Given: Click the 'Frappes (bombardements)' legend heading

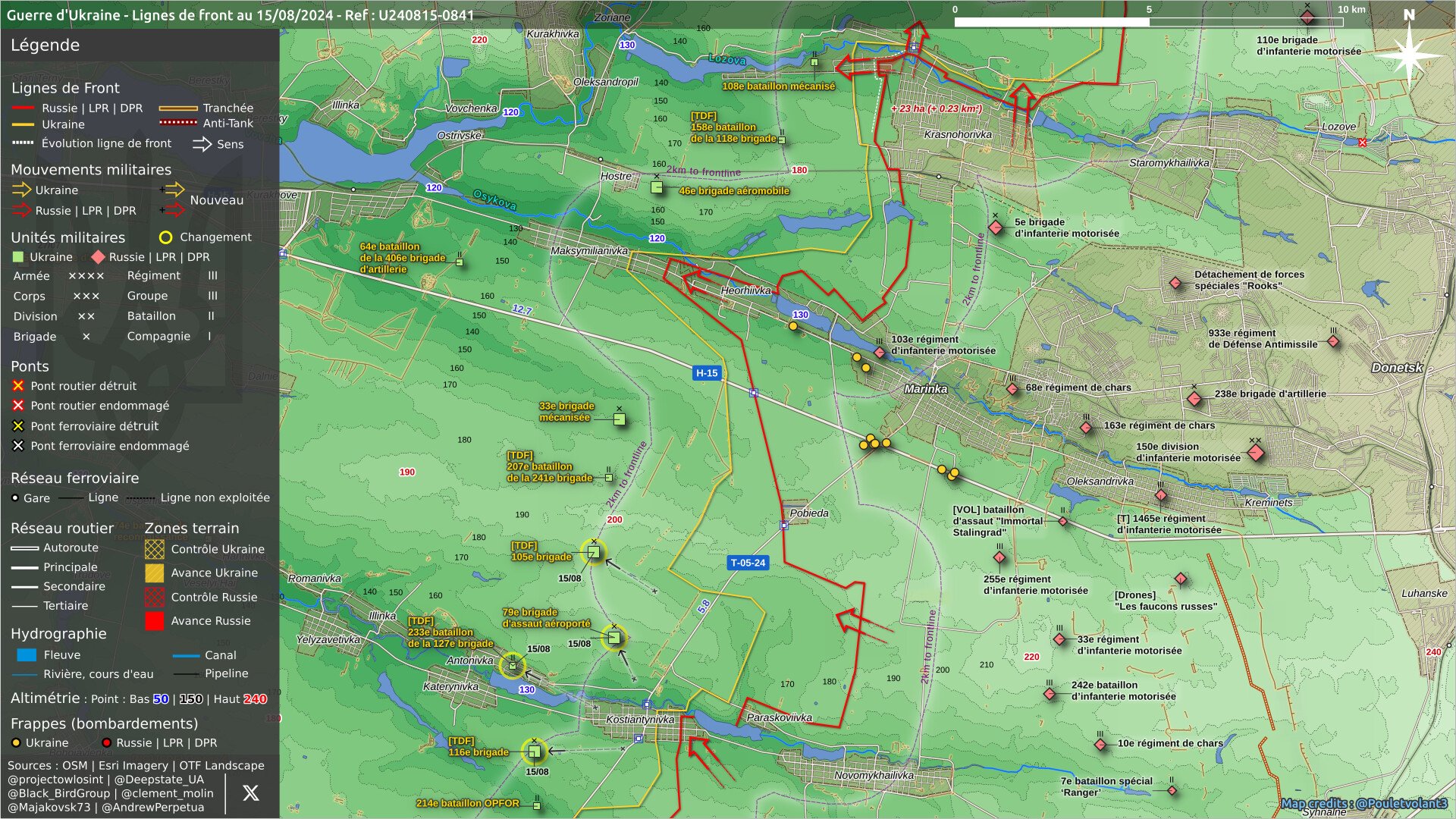Looking at the screenshot, I should tap(104, 724).
